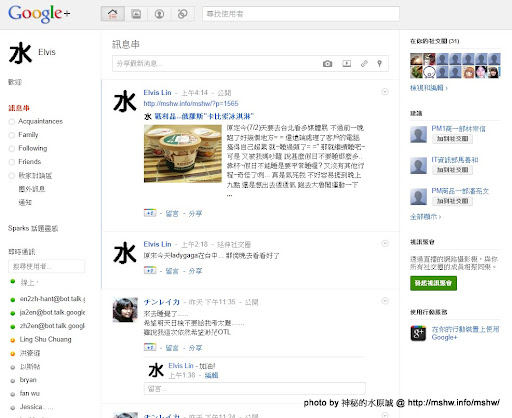Click the link icon in share box
The image size is (512, 418).
click(364, 63)
